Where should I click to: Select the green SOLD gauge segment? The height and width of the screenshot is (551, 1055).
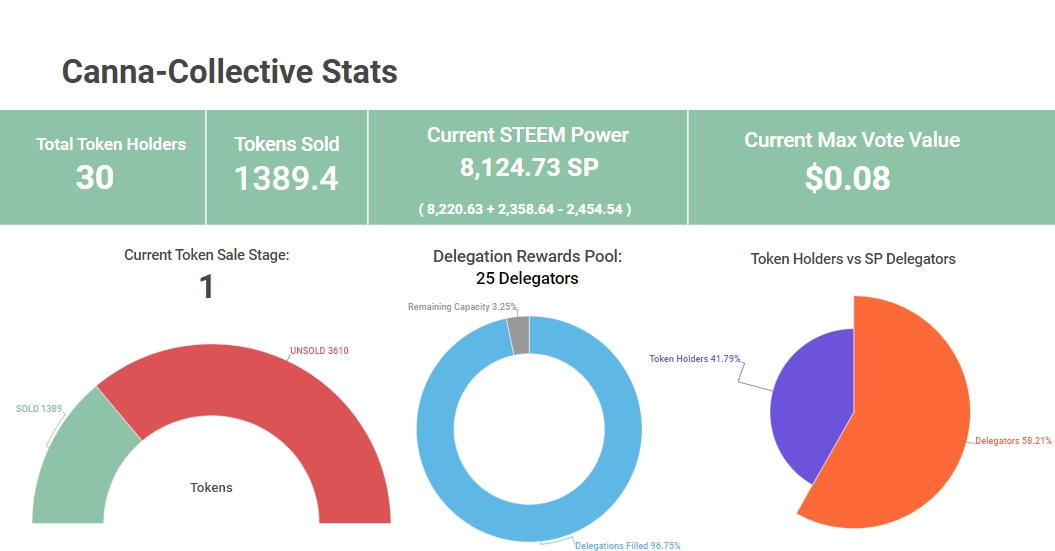82,460
